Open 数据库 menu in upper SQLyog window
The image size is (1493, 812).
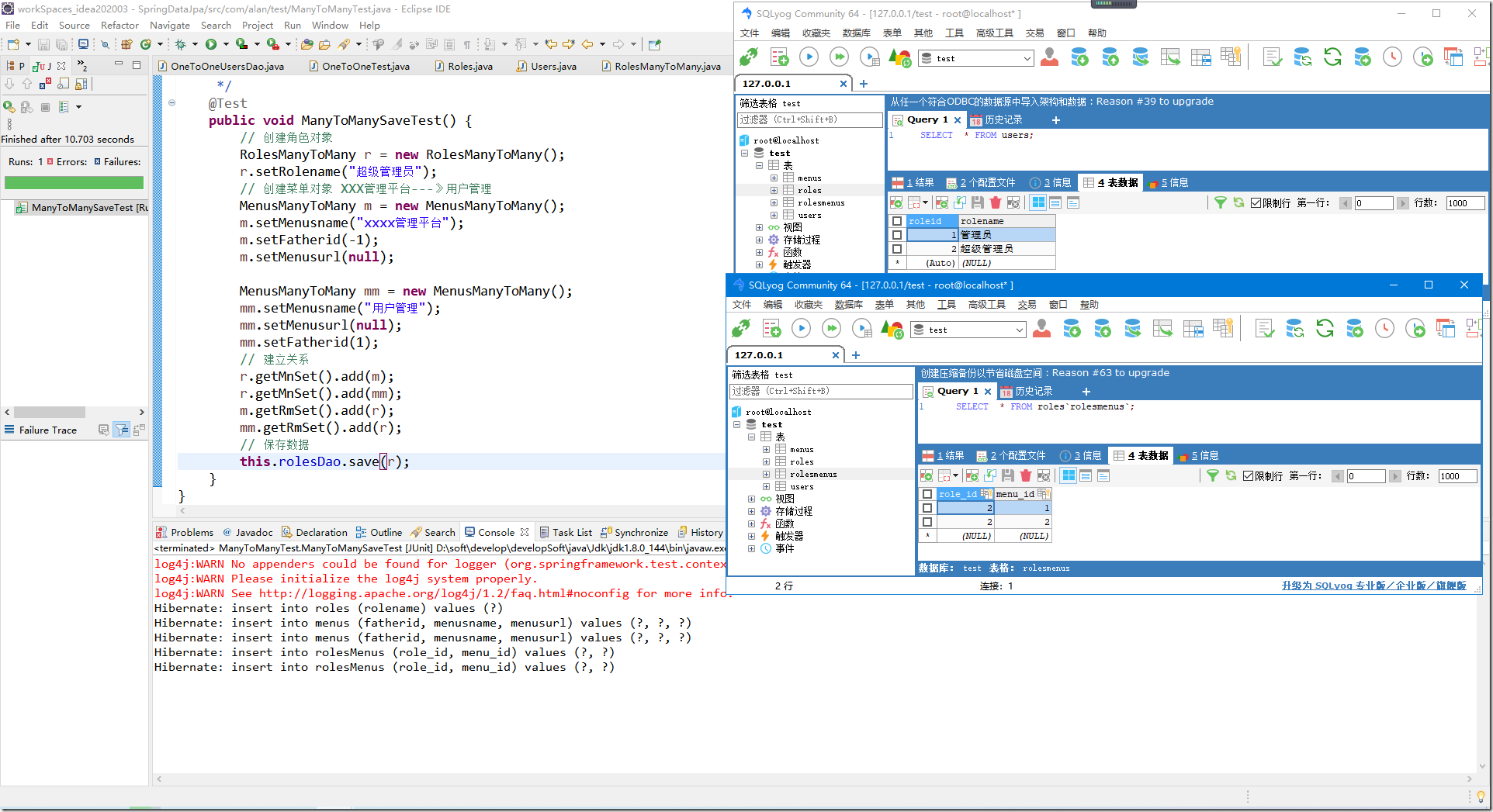coord(856,33)
